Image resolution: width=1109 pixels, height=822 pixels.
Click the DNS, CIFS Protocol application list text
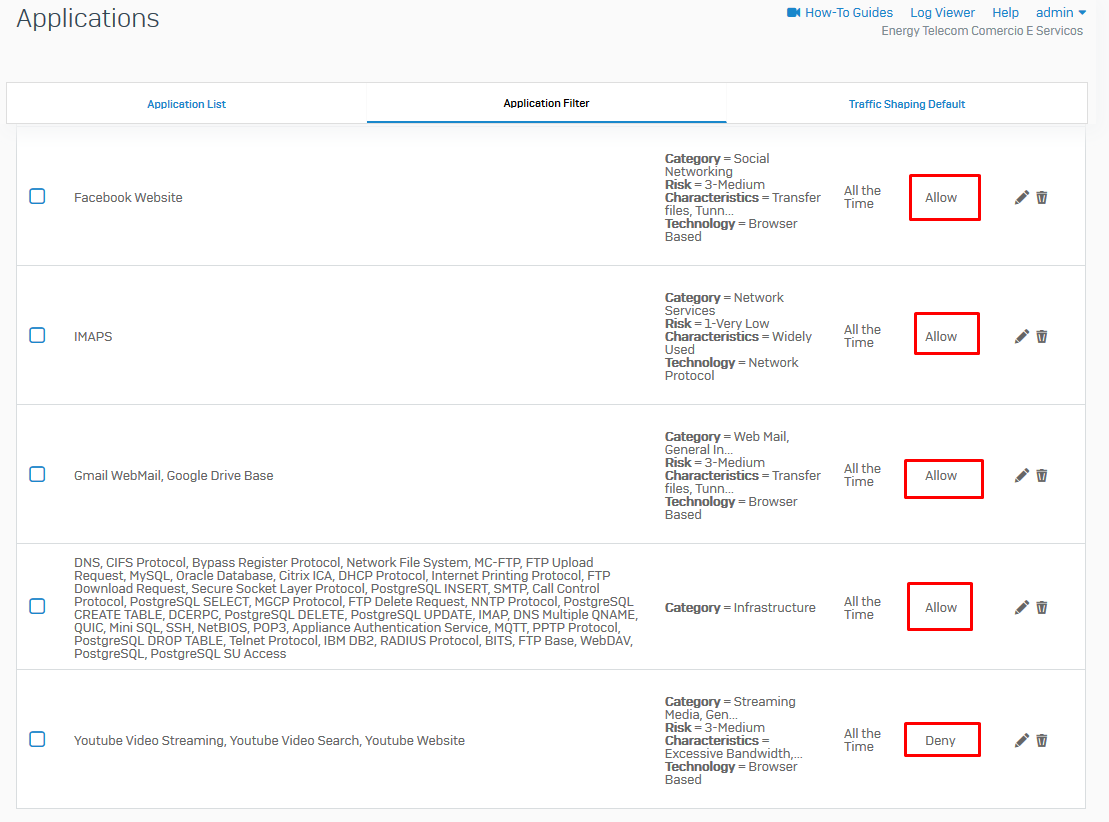[x=356, y=608]
